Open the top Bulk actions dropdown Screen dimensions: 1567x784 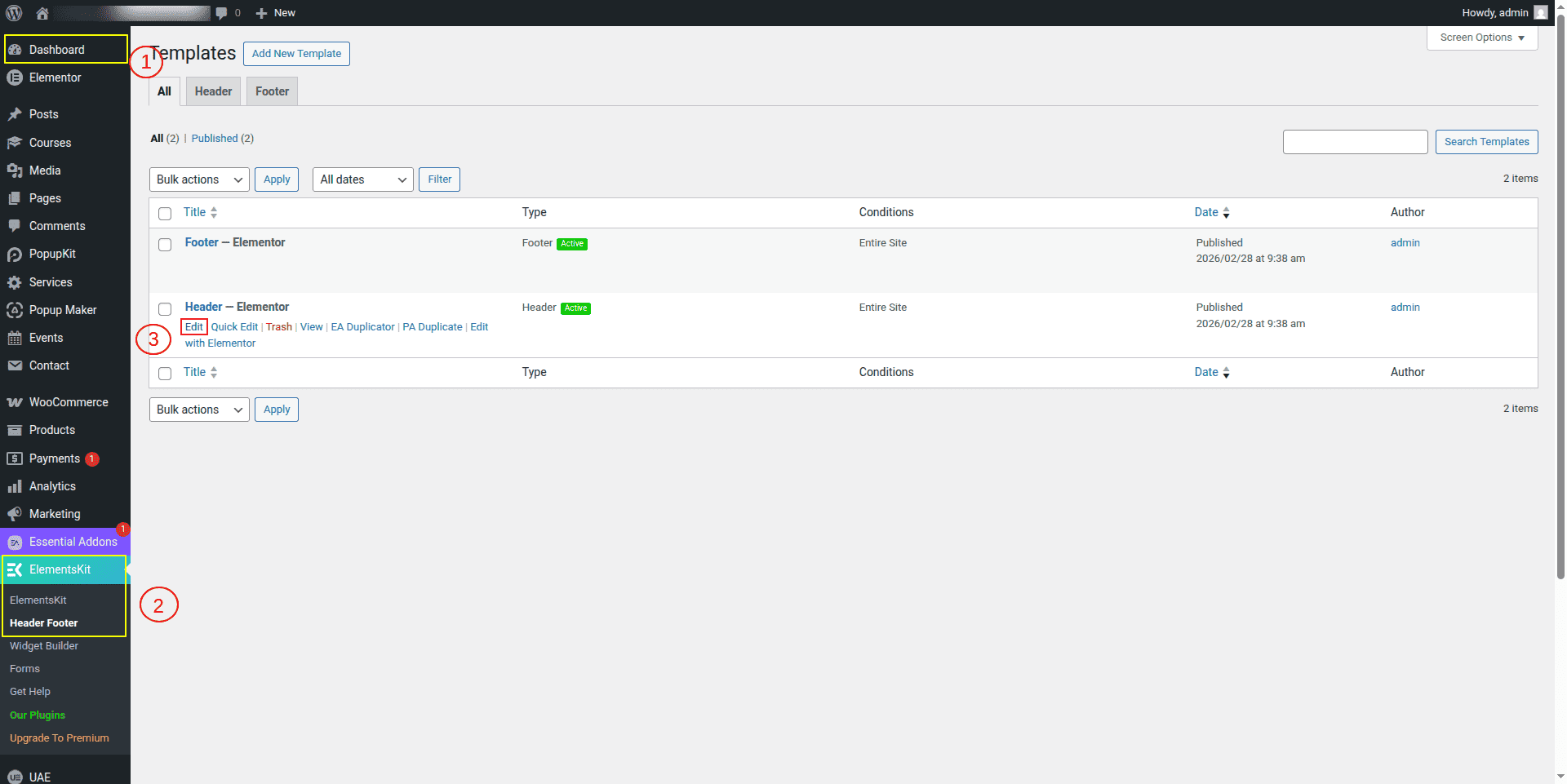(x=199, y=179)
